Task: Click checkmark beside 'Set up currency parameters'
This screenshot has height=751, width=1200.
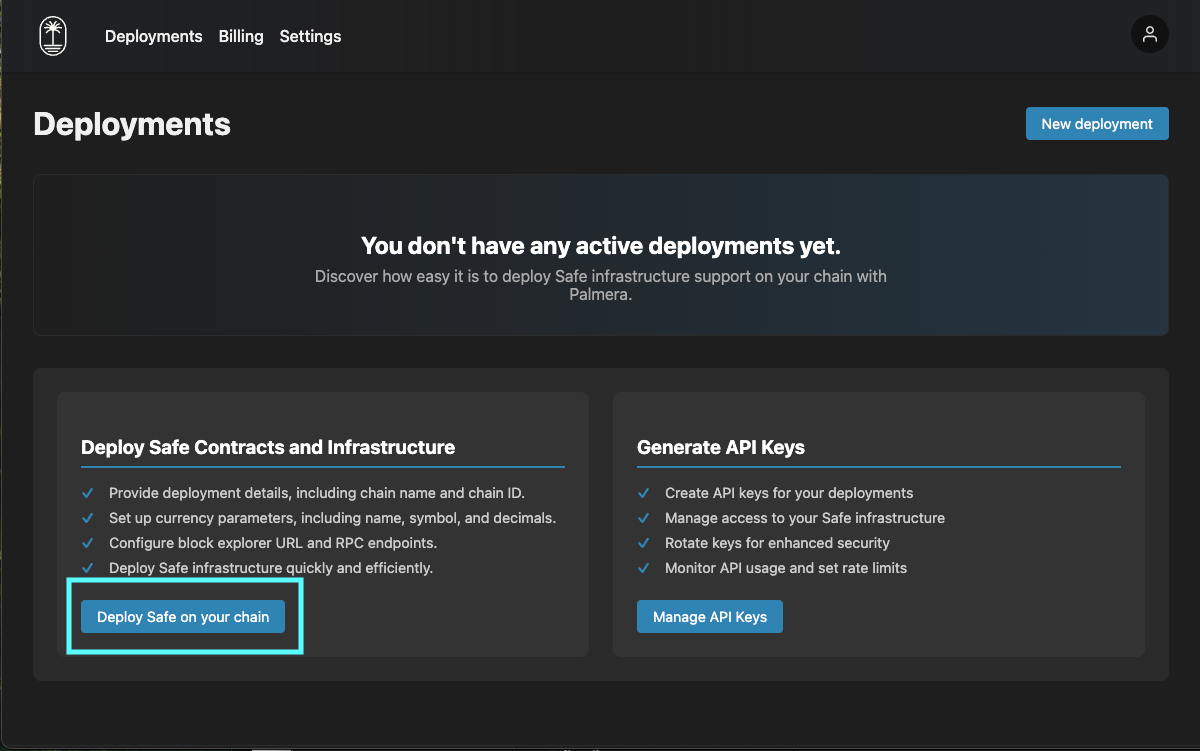Action: [88, 518]
